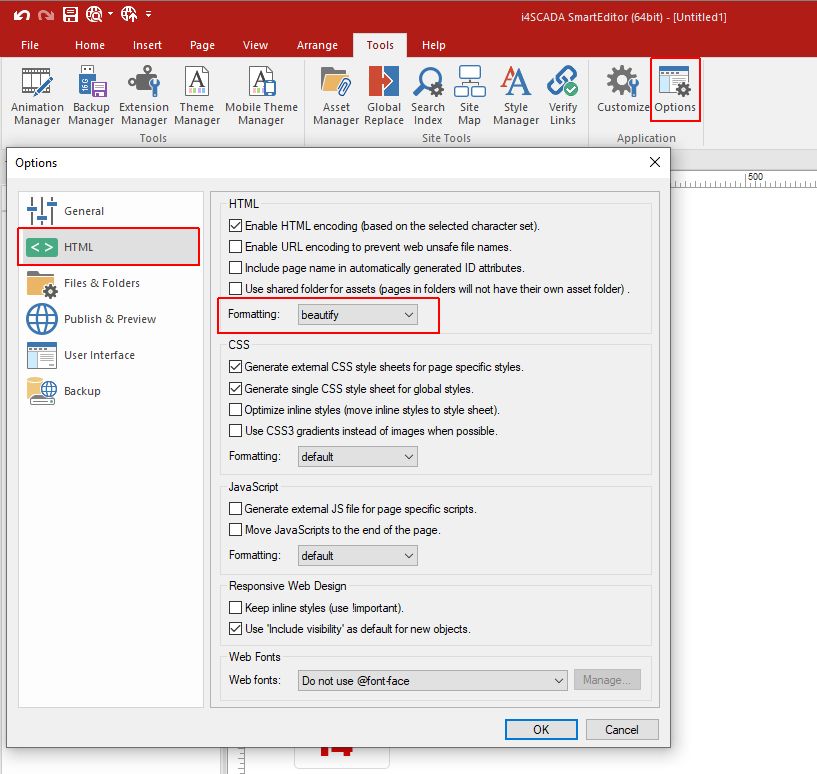Switch to the Arrange ribbon tab

(x=317, y=45)
